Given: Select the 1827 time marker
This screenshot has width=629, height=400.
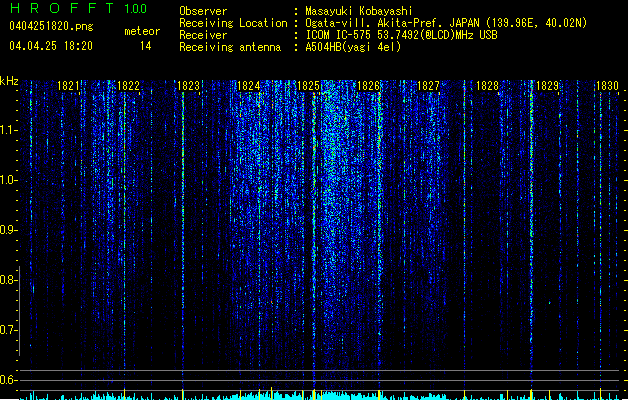Looking at the screenshot, I should click(x=428, y=85).
